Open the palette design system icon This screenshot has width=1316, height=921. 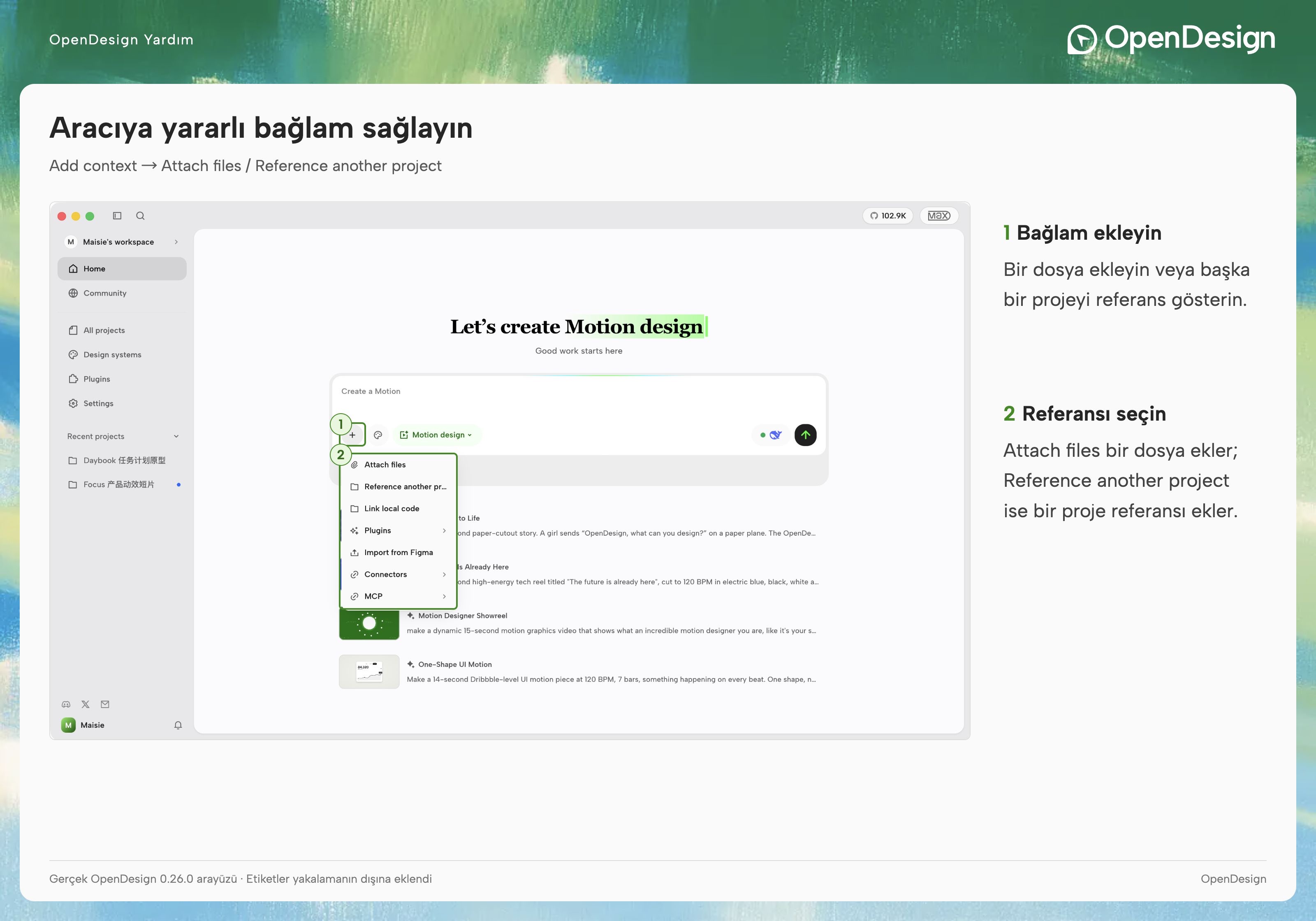click(x=378, y=435)
